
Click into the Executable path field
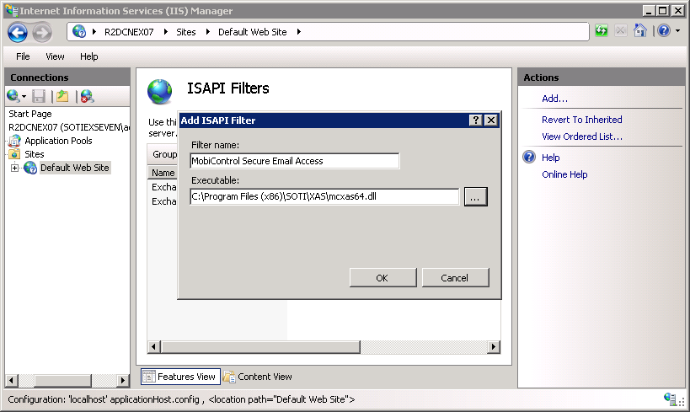point(324,197)
